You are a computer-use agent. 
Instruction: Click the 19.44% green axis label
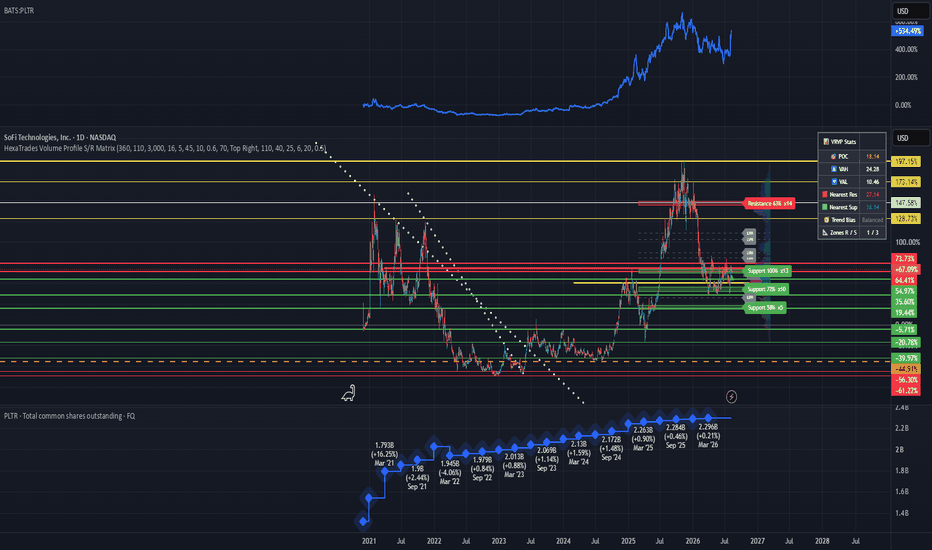(x=905, y=312)
